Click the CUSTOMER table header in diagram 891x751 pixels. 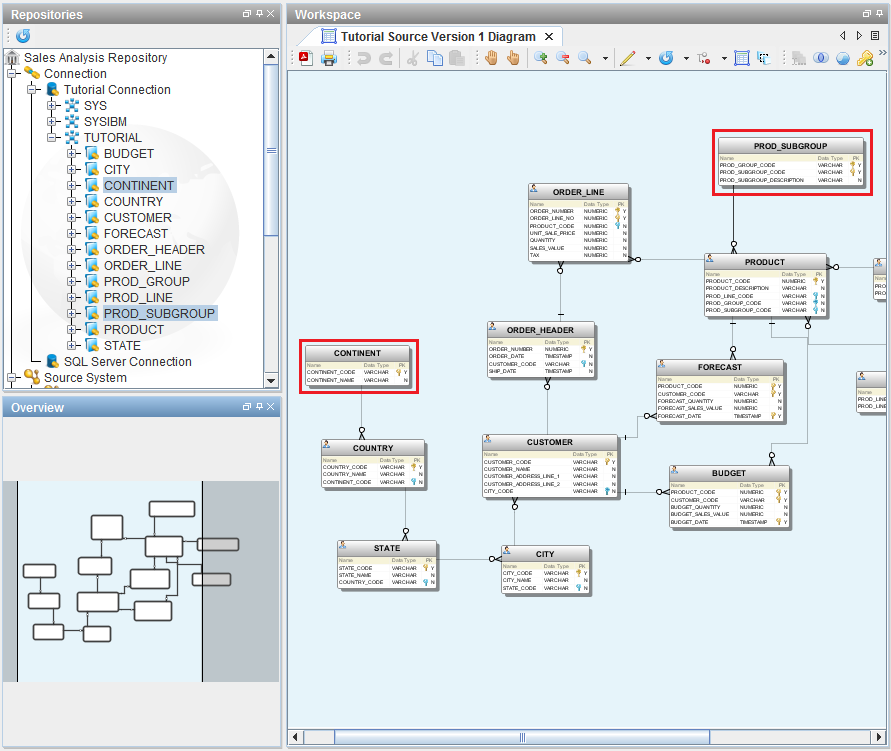(550, 442)
